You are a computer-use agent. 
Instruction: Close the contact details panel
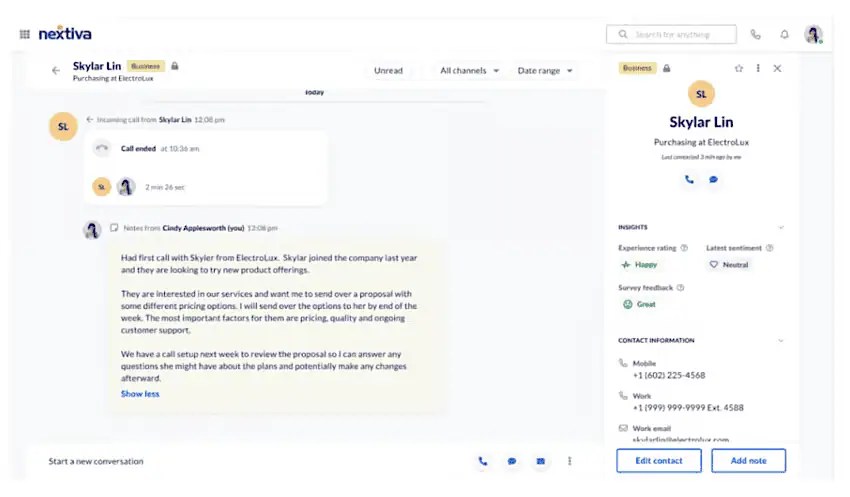pyautogui.click(x=778, y=69)
